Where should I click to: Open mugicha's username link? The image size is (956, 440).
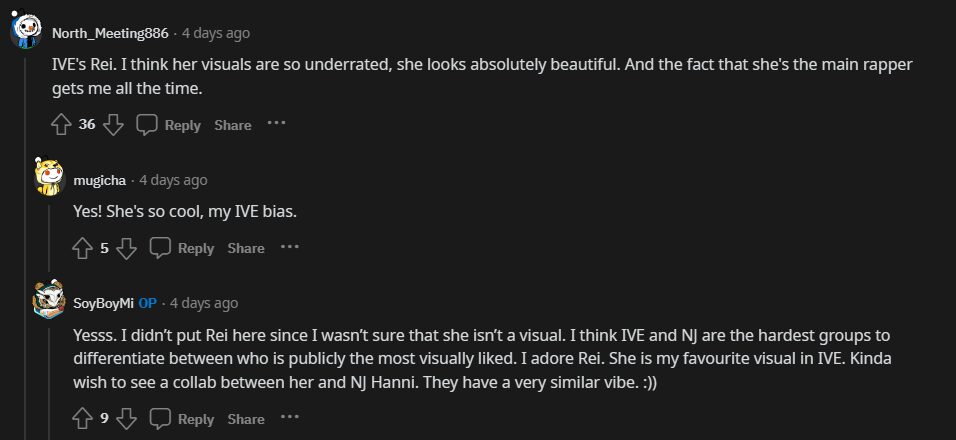click(x=100, y=180)
